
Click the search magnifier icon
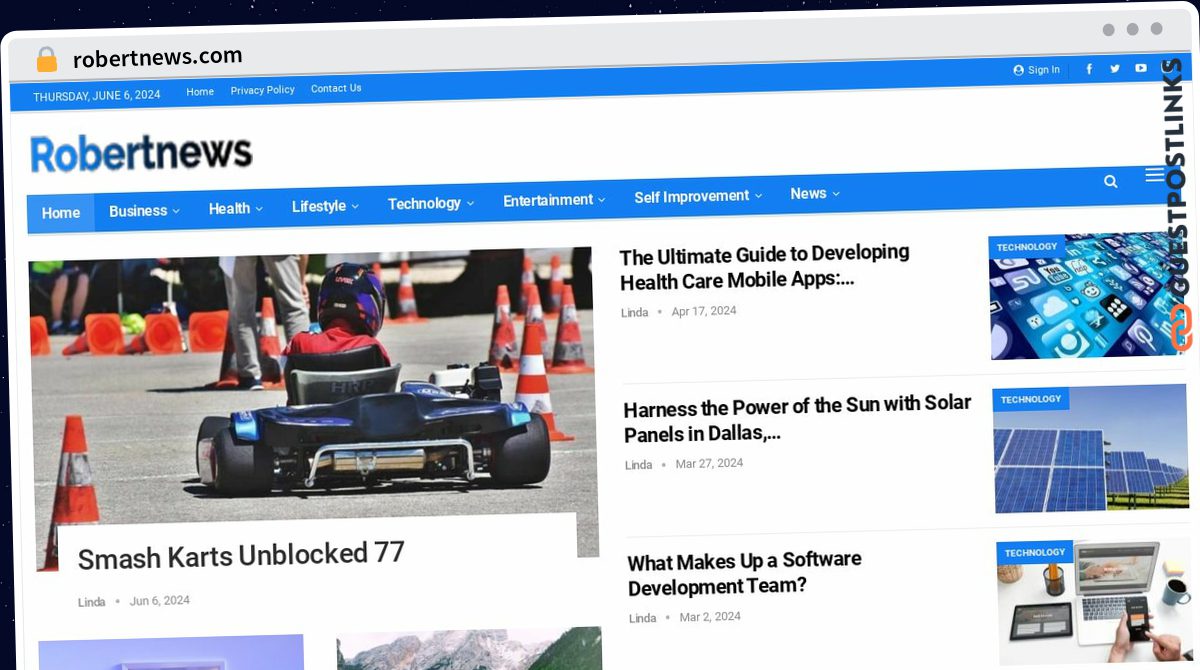[1111, 181]
